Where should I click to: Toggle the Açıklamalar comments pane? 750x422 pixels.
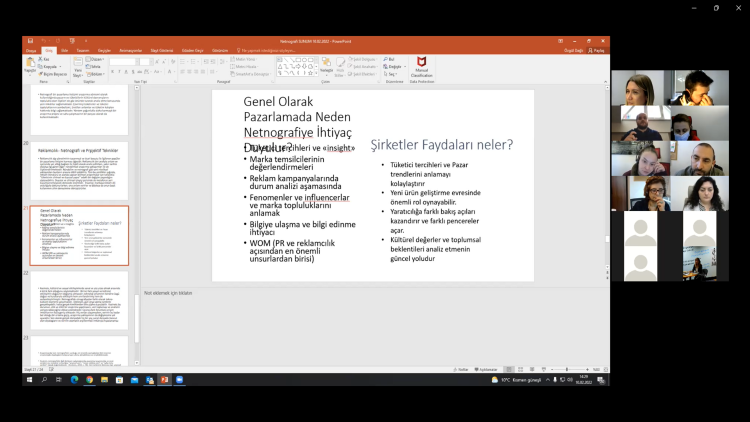pyautogui.click(x=487, y=369)
